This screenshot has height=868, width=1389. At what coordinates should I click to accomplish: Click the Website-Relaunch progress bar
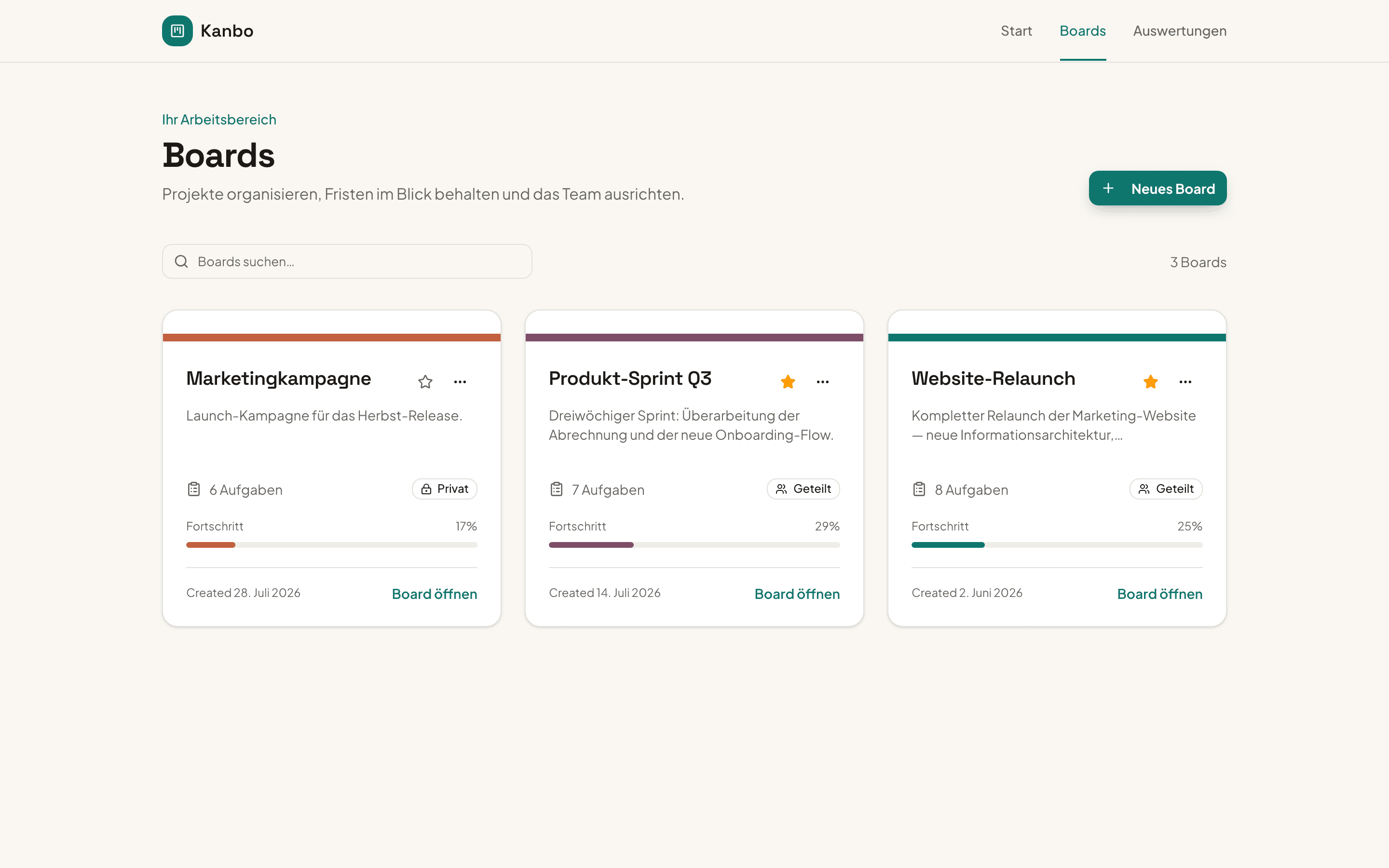(x=1057, y=545)
